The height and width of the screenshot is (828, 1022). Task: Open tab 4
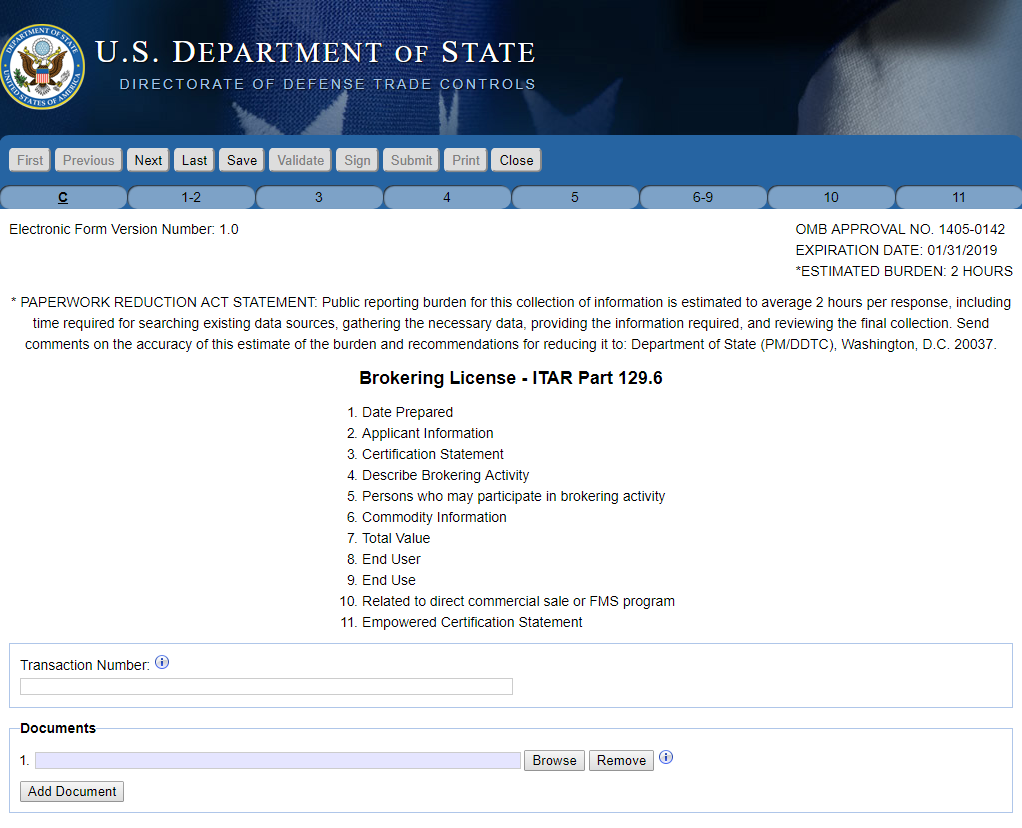446,198
